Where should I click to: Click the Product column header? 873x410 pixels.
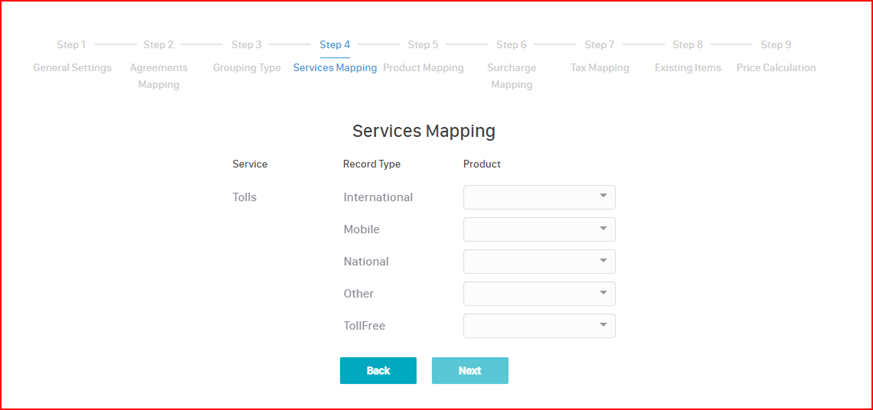482,164
